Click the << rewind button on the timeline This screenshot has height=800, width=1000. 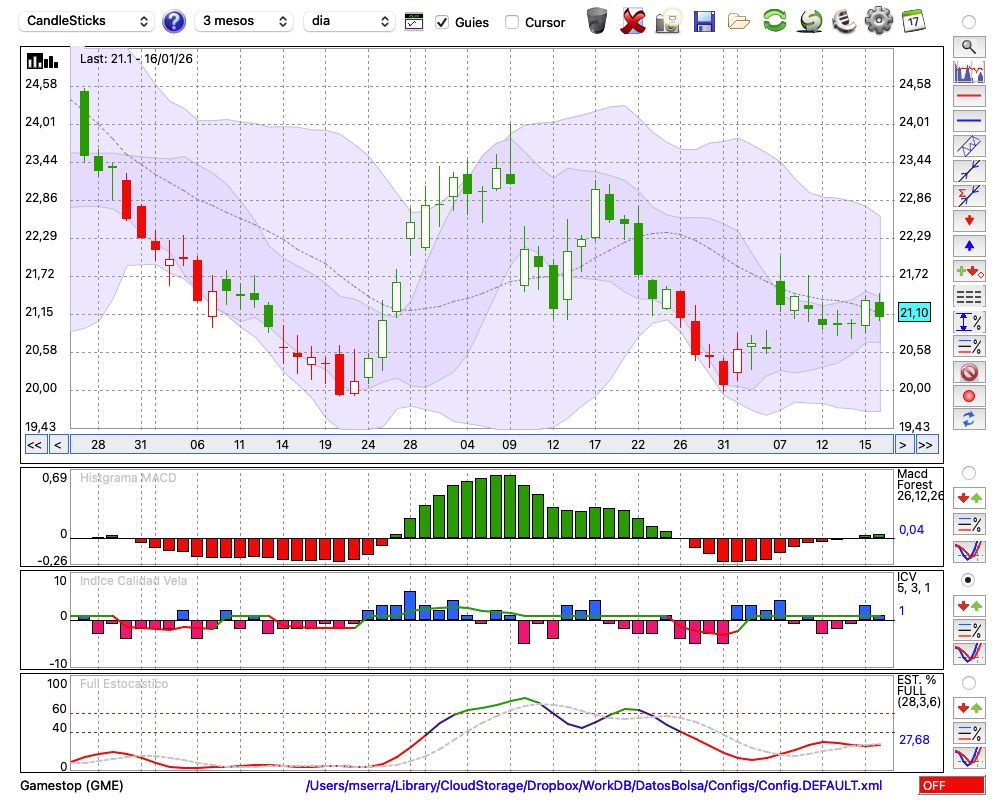point(34,445)
